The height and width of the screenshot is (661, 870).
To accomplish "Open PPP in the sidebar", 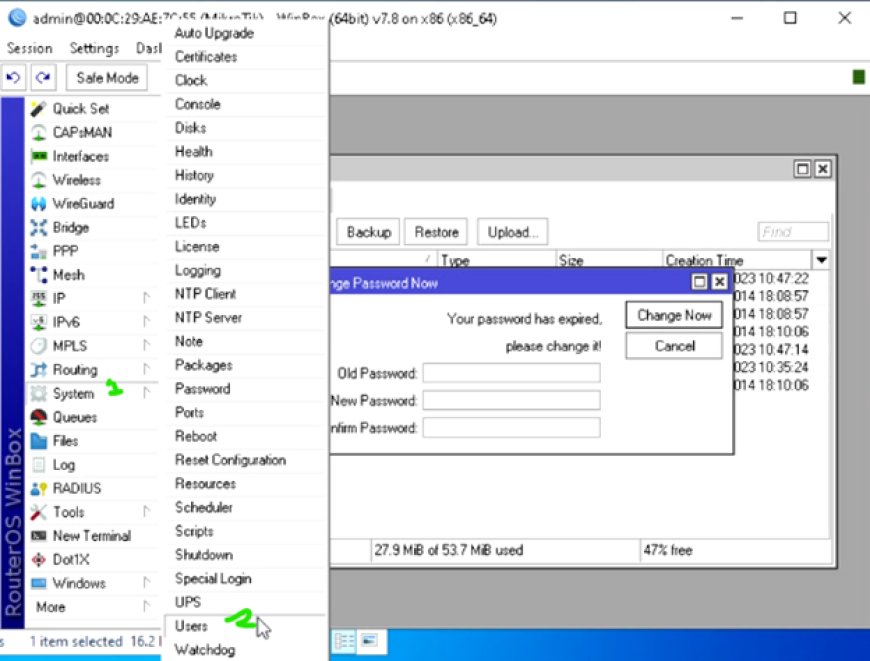I will tap(65, 251).
